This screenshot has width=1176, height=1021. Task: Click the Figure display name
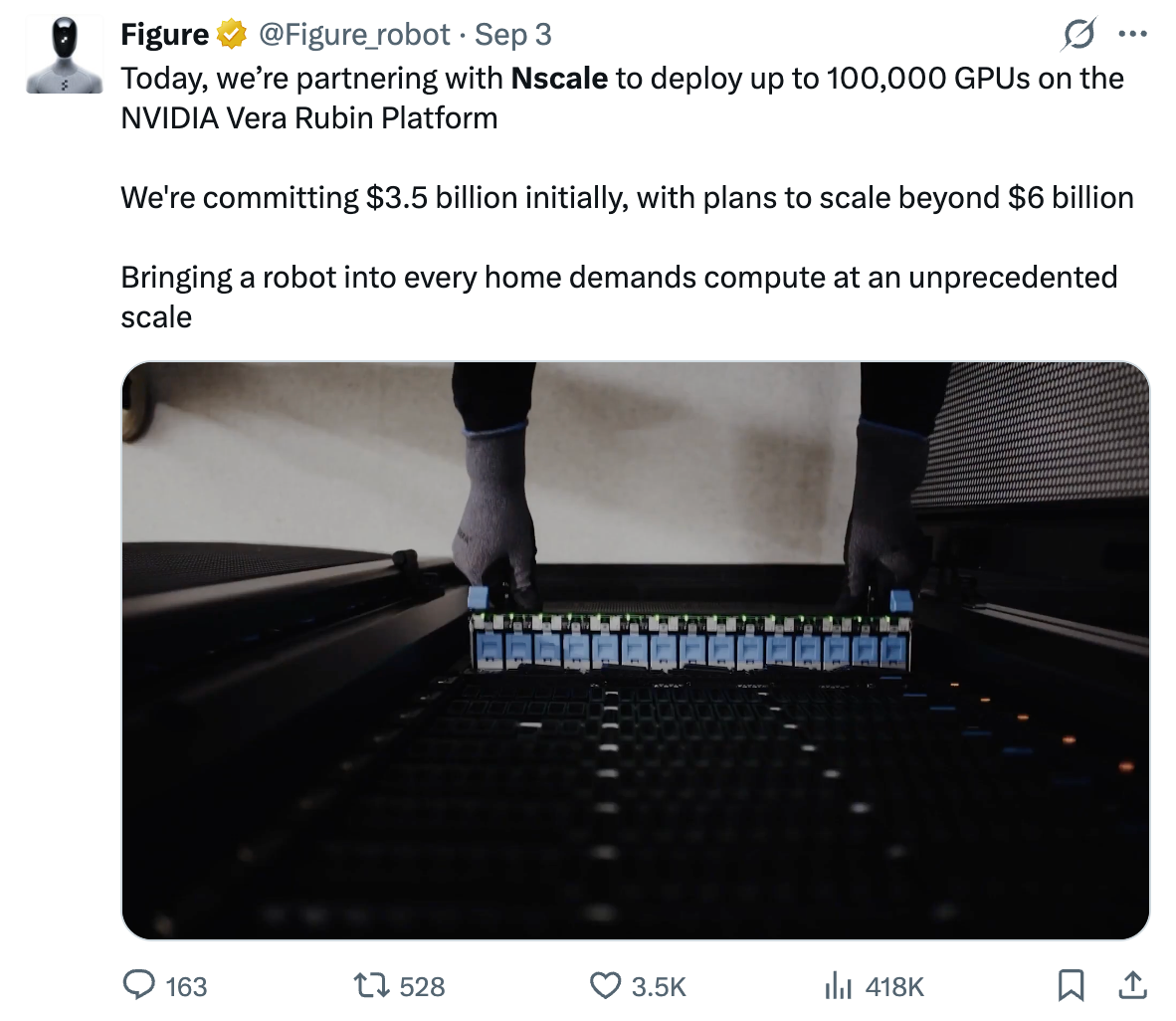(164, 35)
